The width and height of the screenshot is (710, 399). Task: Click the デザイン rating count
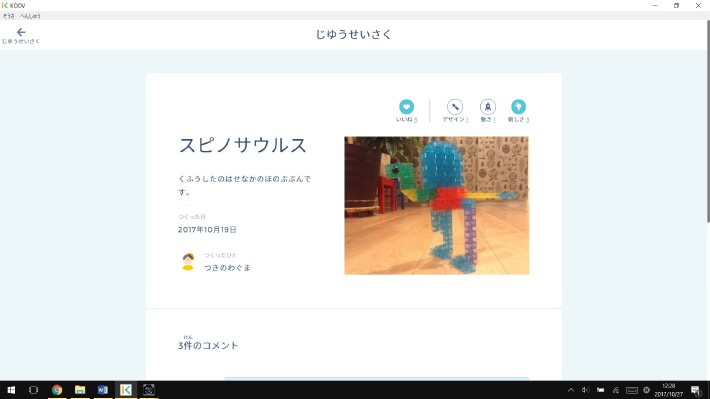(467, 120)
